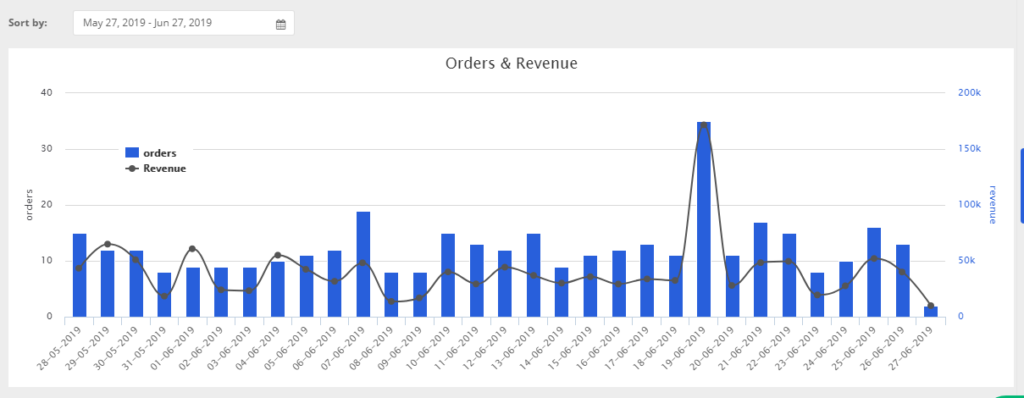Click the revenue point on 29-05-2019
Viewport: 1024px width, 398px height.
[108, 244]
